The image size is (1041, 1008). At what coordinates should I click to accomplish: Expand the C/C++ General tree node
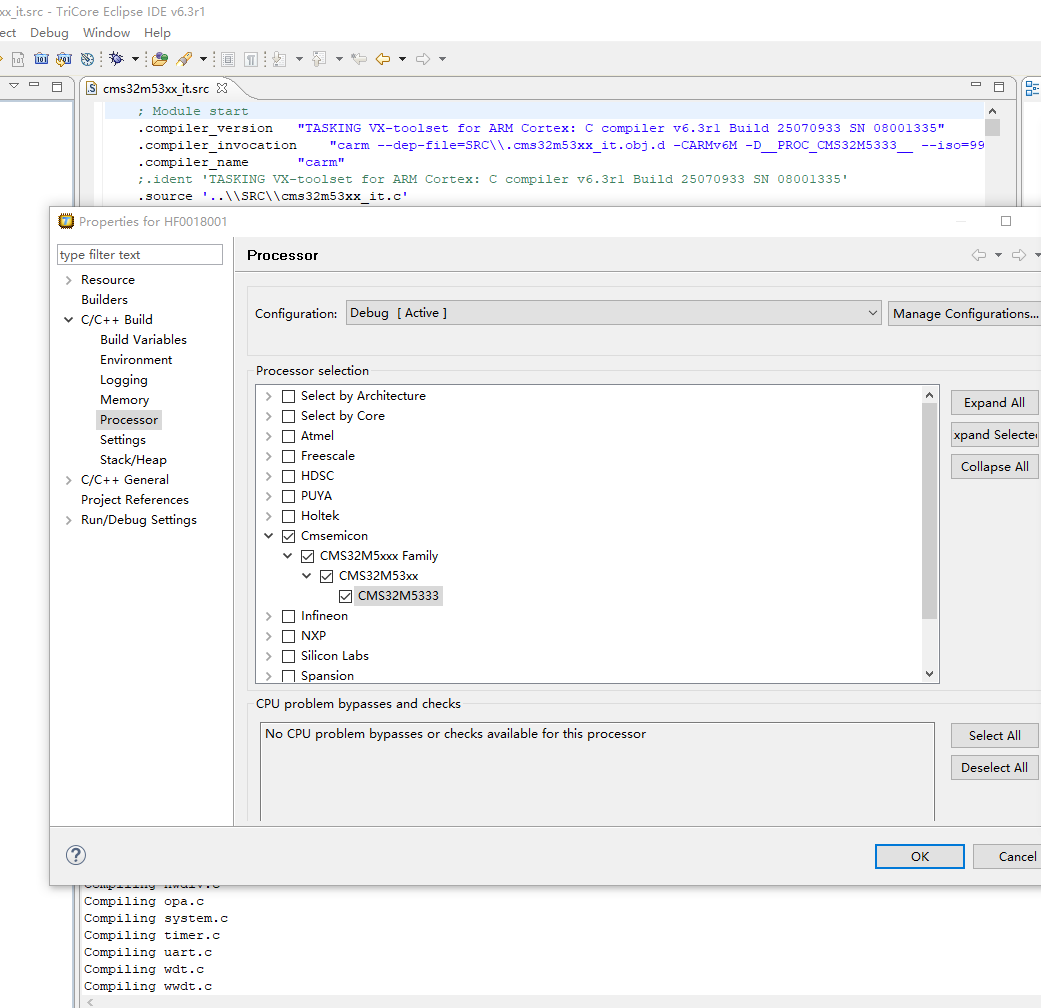(x=68, y=480)
